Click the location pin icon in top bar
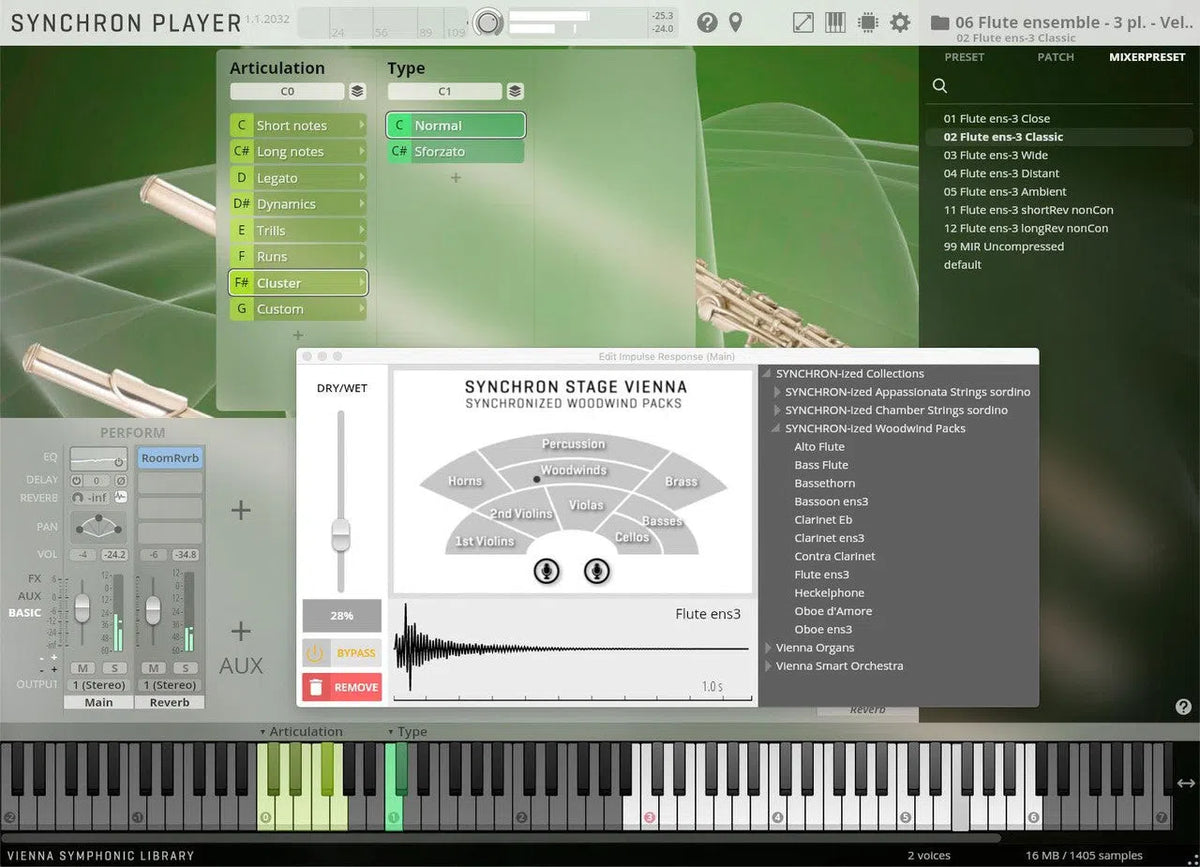Viewport: 1200px width, 867px height. tap(735, 22)
